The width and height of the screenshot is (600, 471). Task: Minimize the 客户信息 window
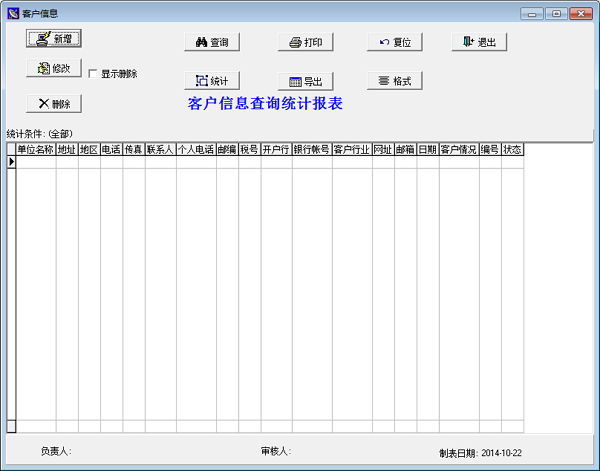[x=532, y=14]
